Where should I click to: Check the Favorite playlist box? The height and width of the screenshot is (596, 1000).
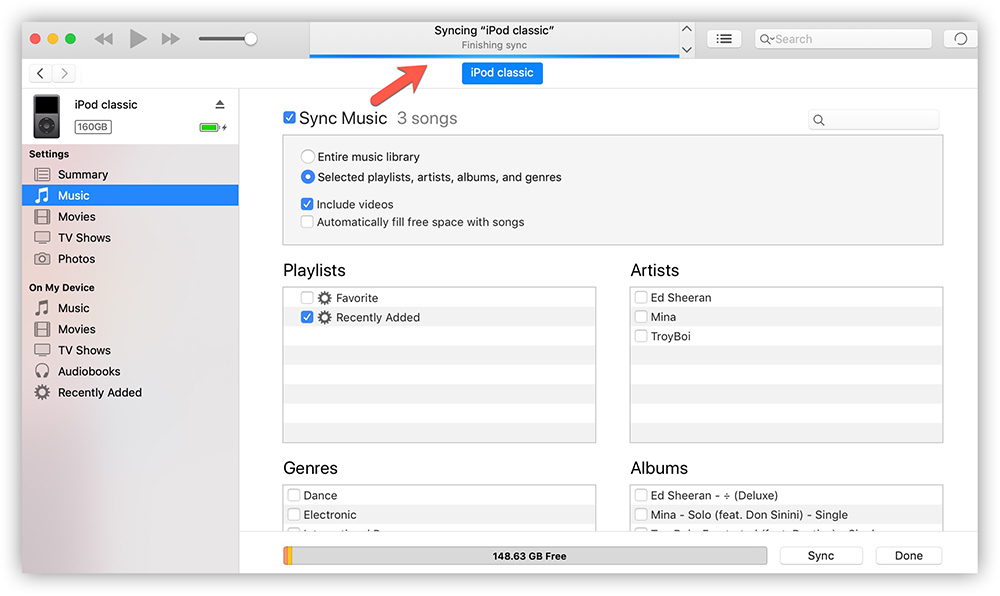(307, 298)
